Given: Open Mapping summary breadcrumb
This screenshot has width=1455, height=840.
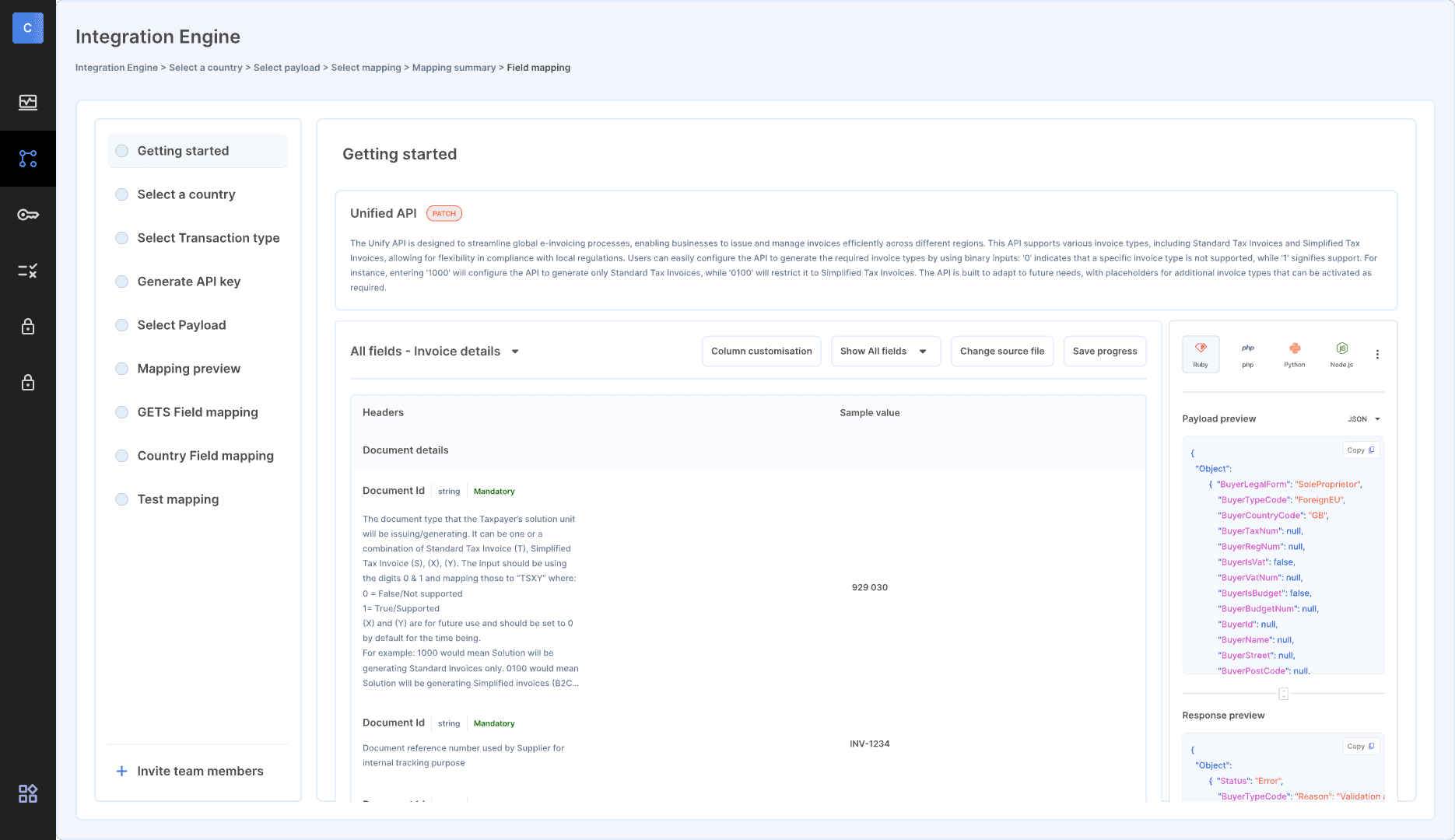Looking at the screenshot, I should click(454, 67).
